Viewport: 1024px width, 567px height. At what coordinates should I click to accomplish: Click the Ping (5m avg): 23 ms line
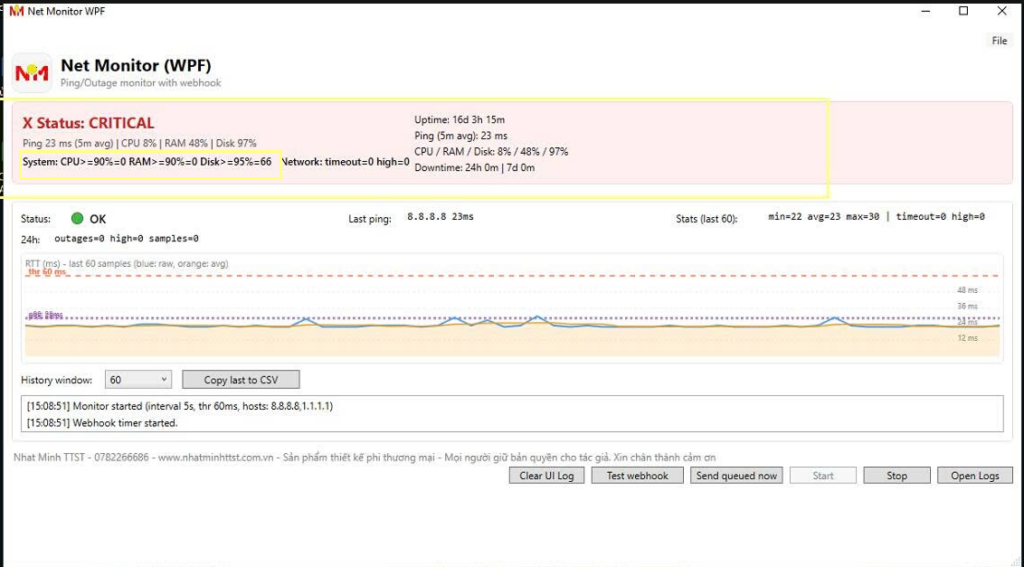(460, 136)
